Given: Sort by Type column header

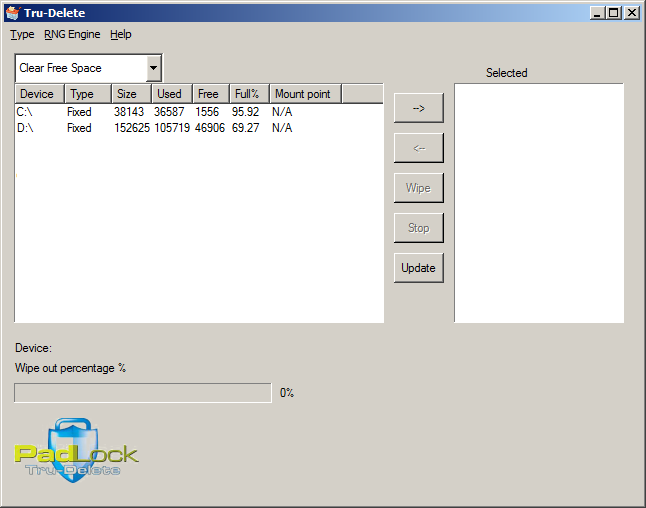Looking at the screenshot, I should coord(88,94).
